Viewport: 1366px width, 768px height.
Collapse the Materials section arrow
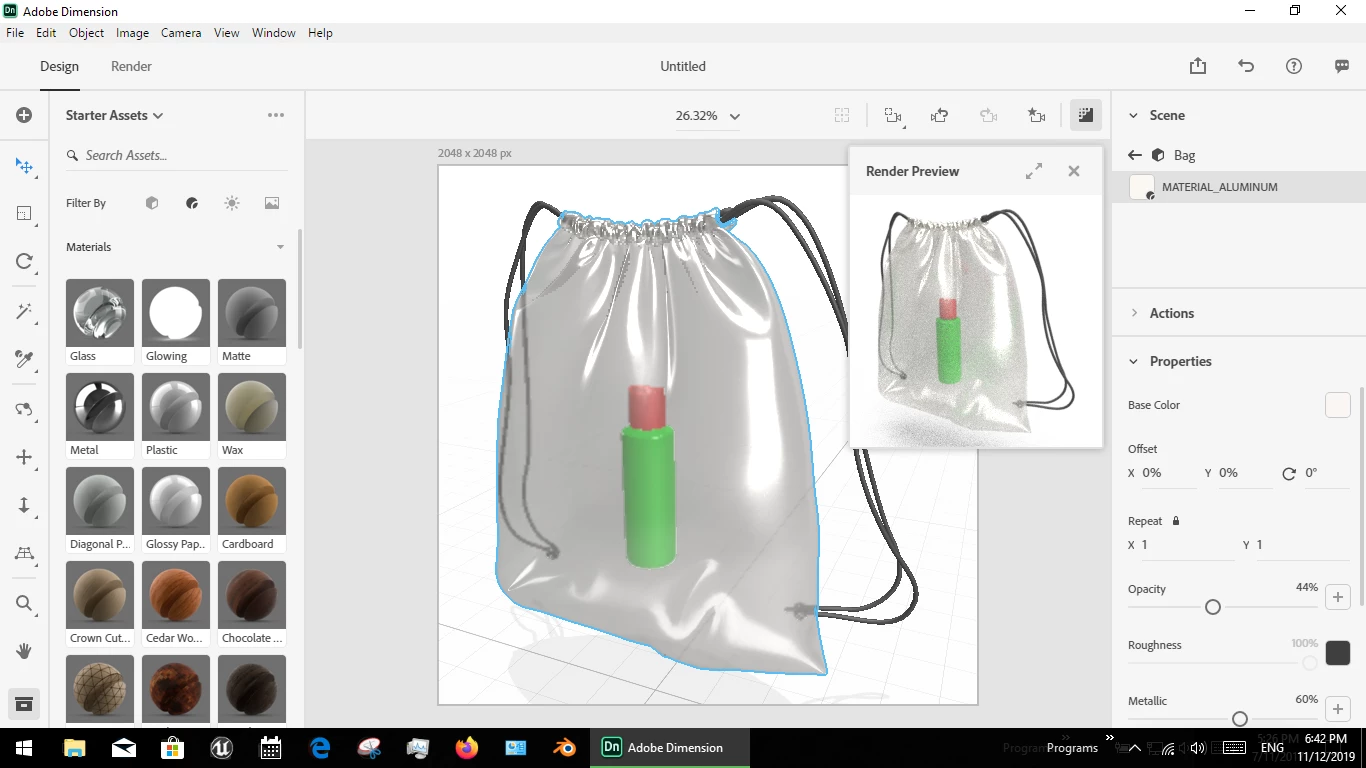(280, 247)
